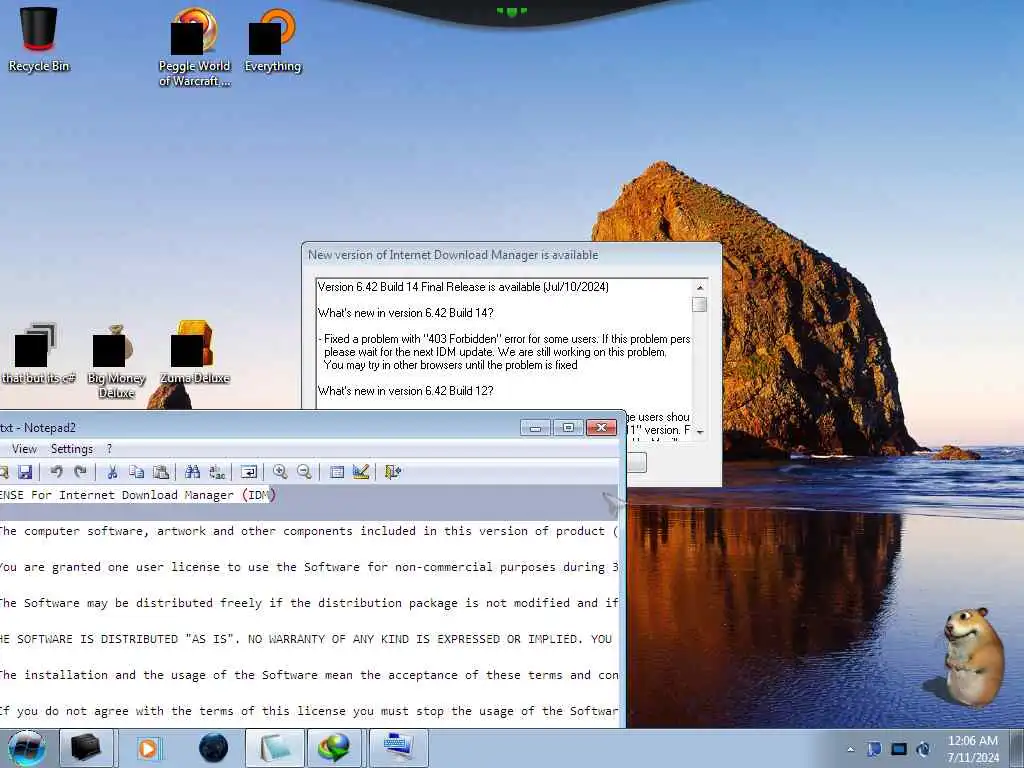1024x768 pixels.
Task: Select the Zuma Deluxe desktop icon
Action: 195,353
